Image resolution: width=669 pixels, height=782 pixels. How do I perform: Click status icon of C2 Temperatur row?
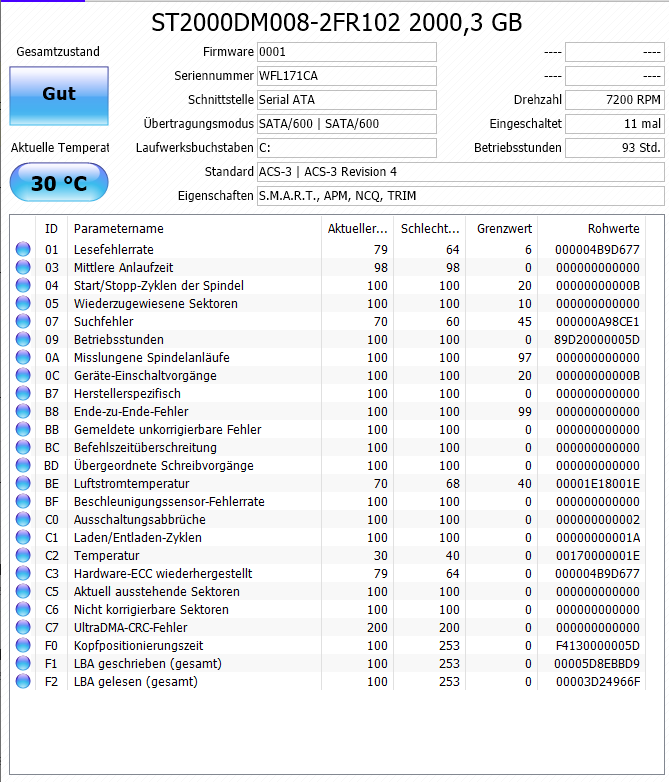tap(23, 554)
